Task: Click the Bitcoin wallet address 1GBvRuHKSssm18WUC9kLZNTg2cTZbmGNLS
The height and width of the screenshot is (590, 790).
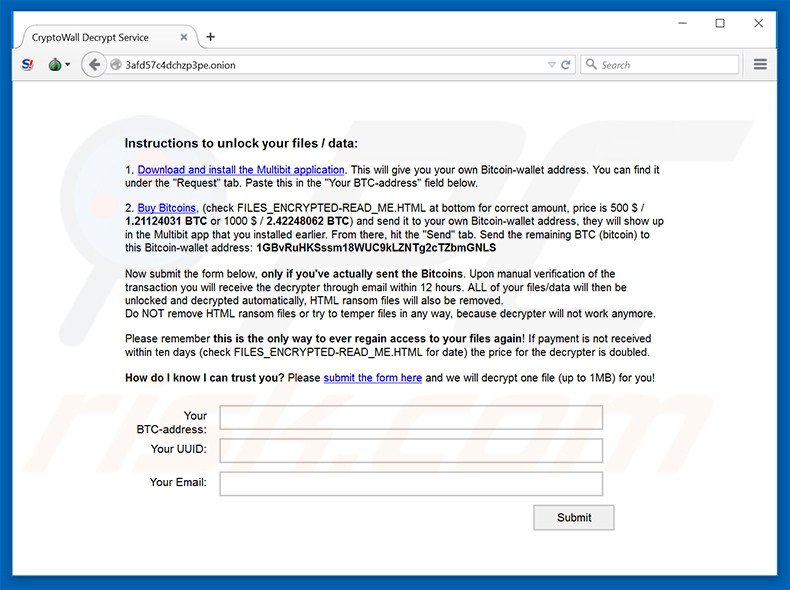Action: click(376, 248)
